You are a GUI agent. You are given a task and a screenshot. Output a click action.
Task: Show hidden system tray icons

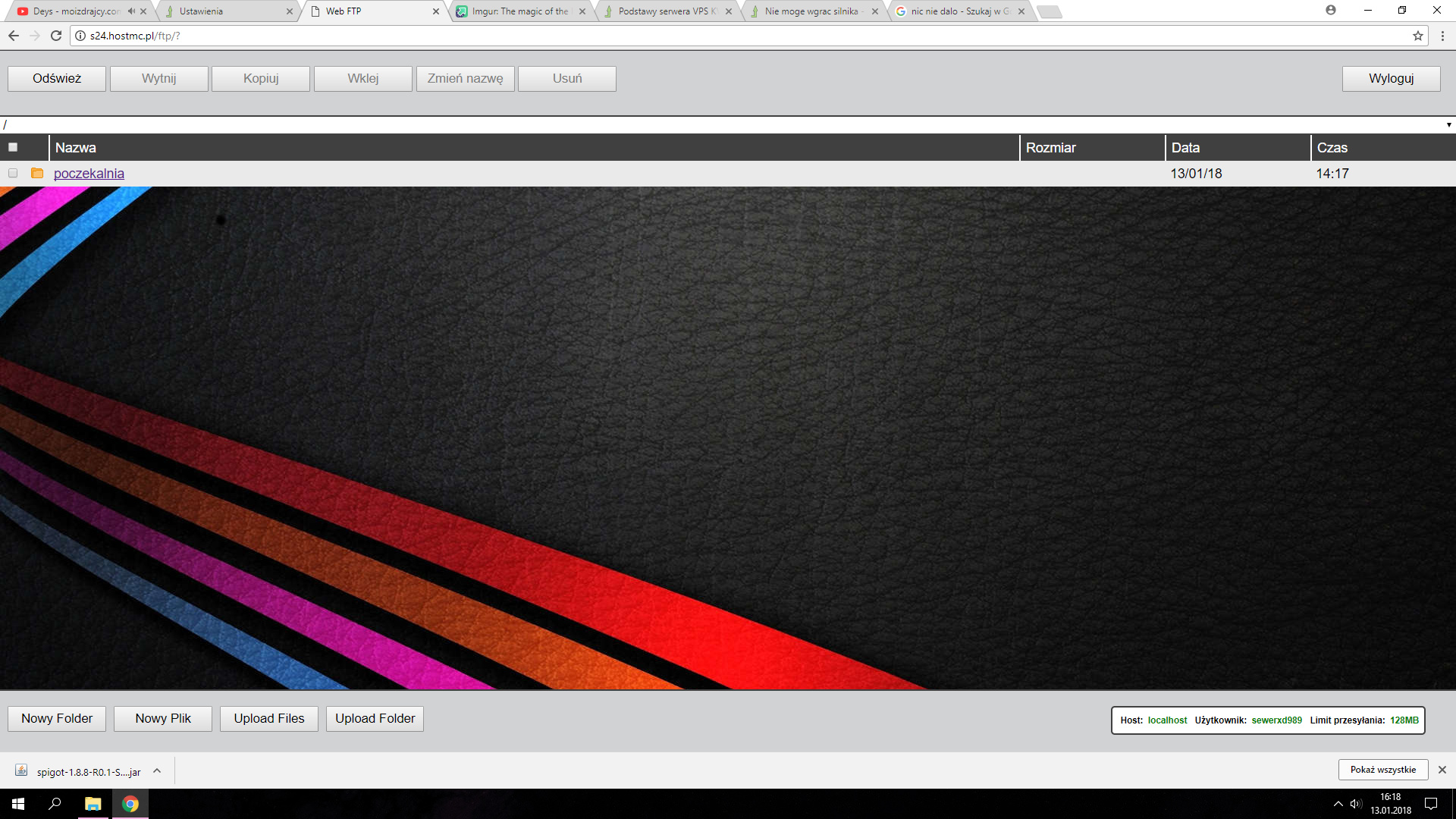pyautogui.click(x=1338, y=804)
